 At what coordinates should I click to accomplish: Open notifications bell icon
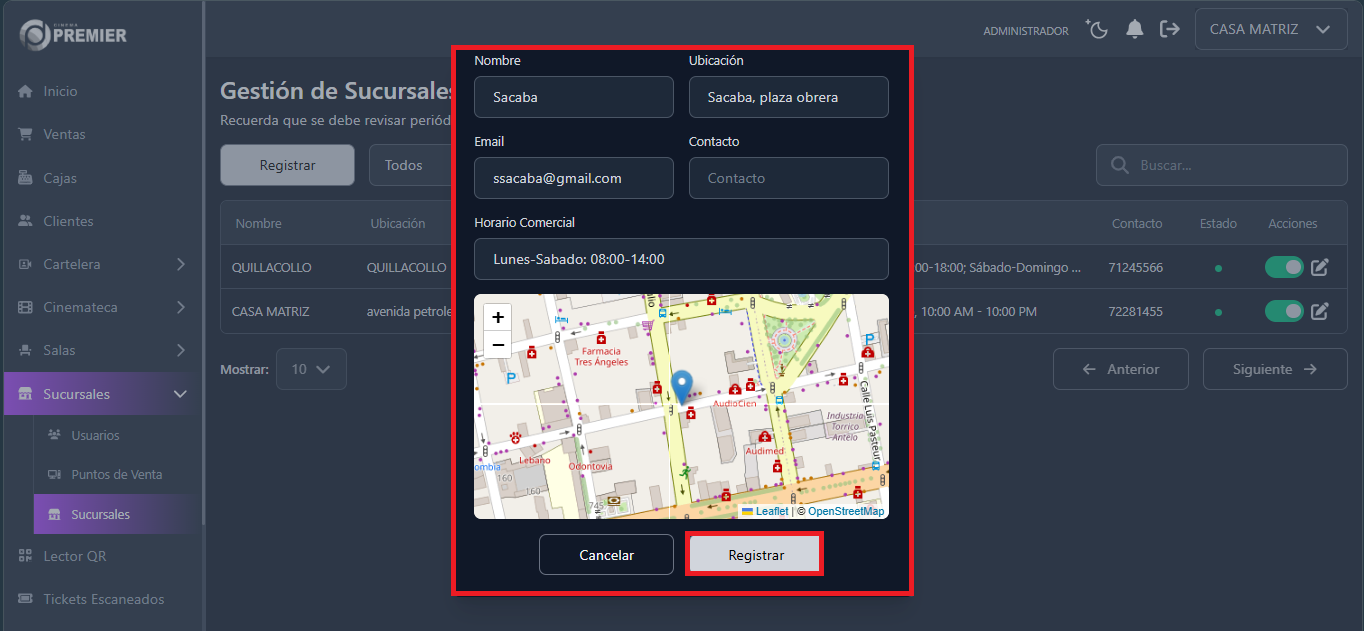(x=1134, y=30)
